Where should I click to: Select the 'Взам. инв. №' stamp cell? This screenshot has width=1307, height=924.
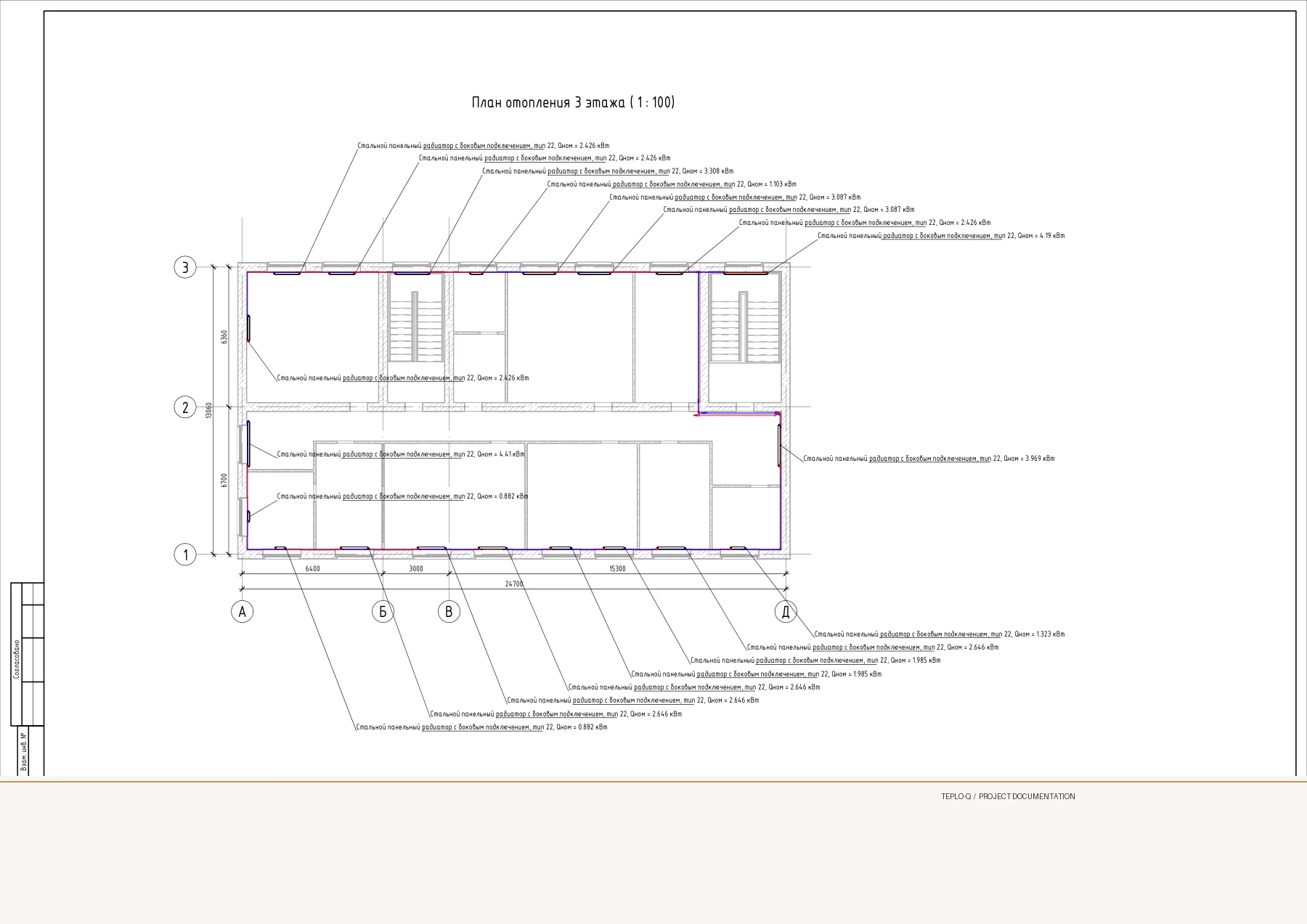tap(24, 752)
